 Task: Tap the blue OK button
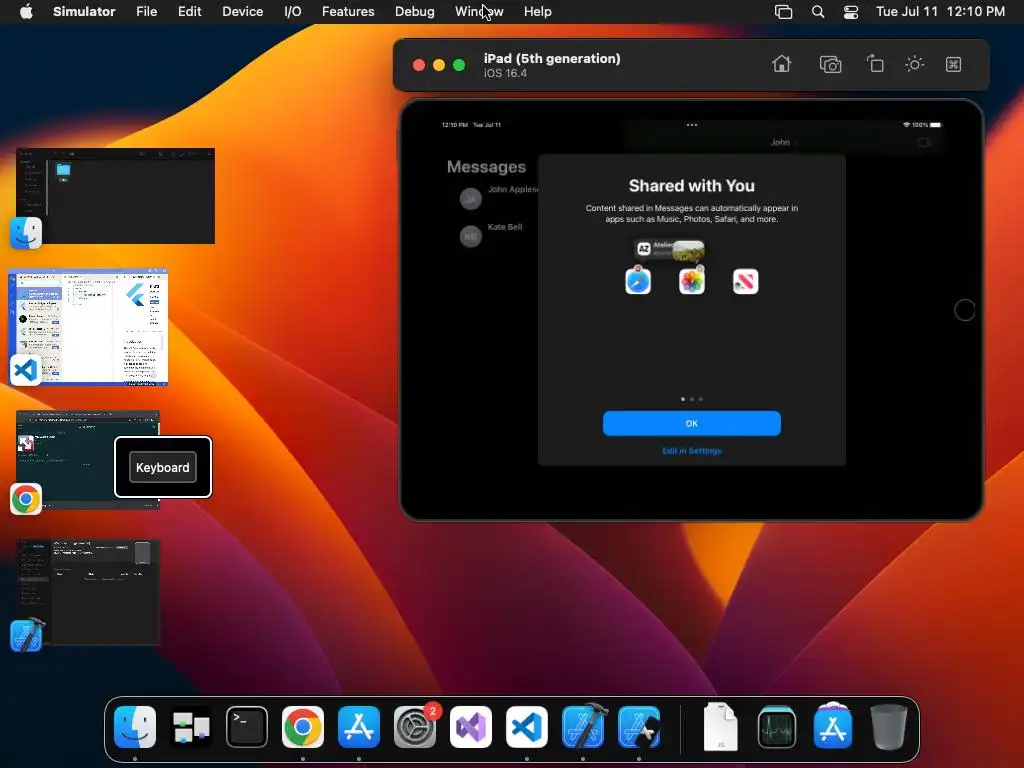point(692,423)
